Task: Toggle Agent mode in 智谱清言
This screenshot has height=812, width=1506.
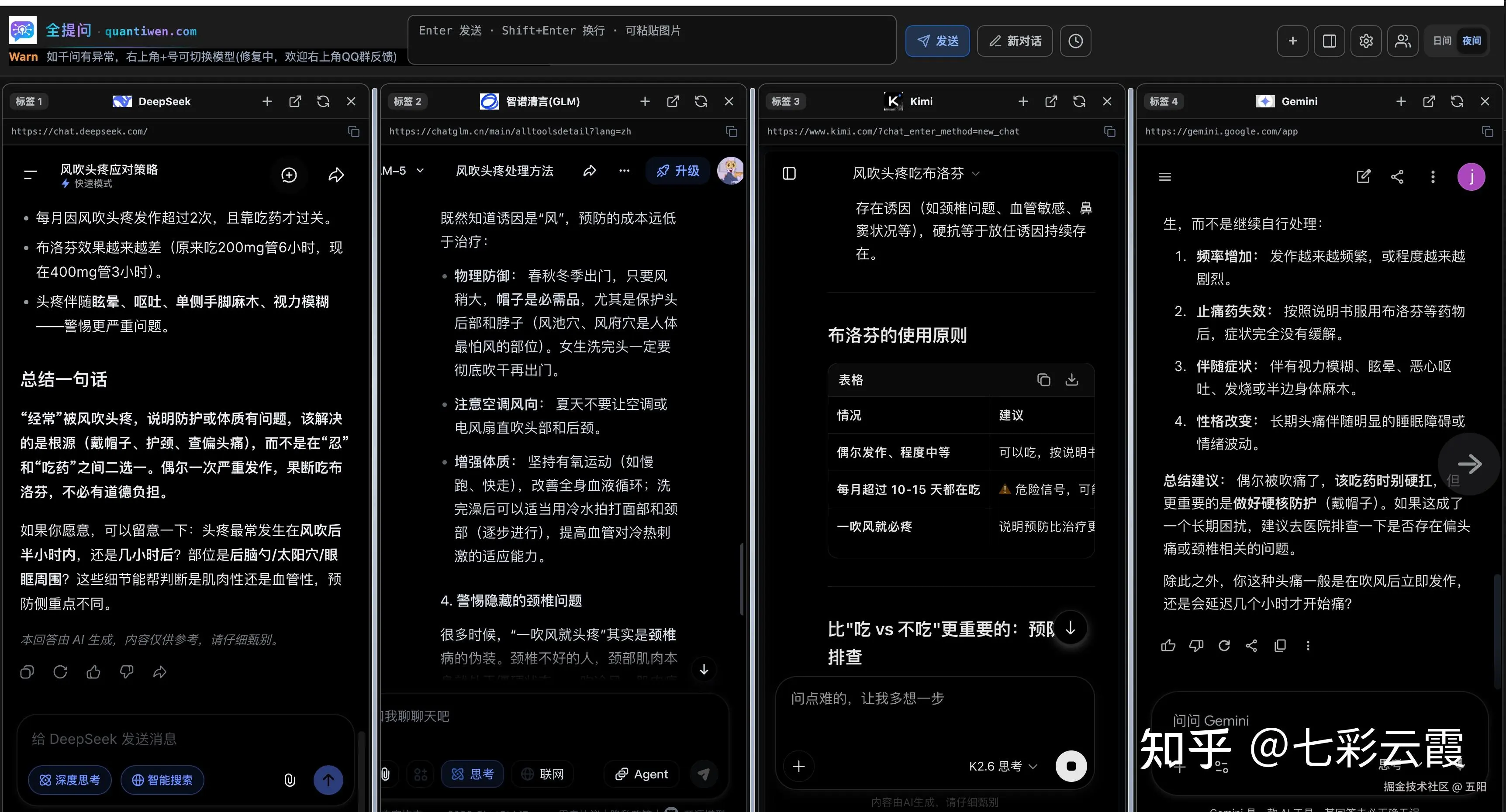Action: pyautogui.click(x=641, y=774)
